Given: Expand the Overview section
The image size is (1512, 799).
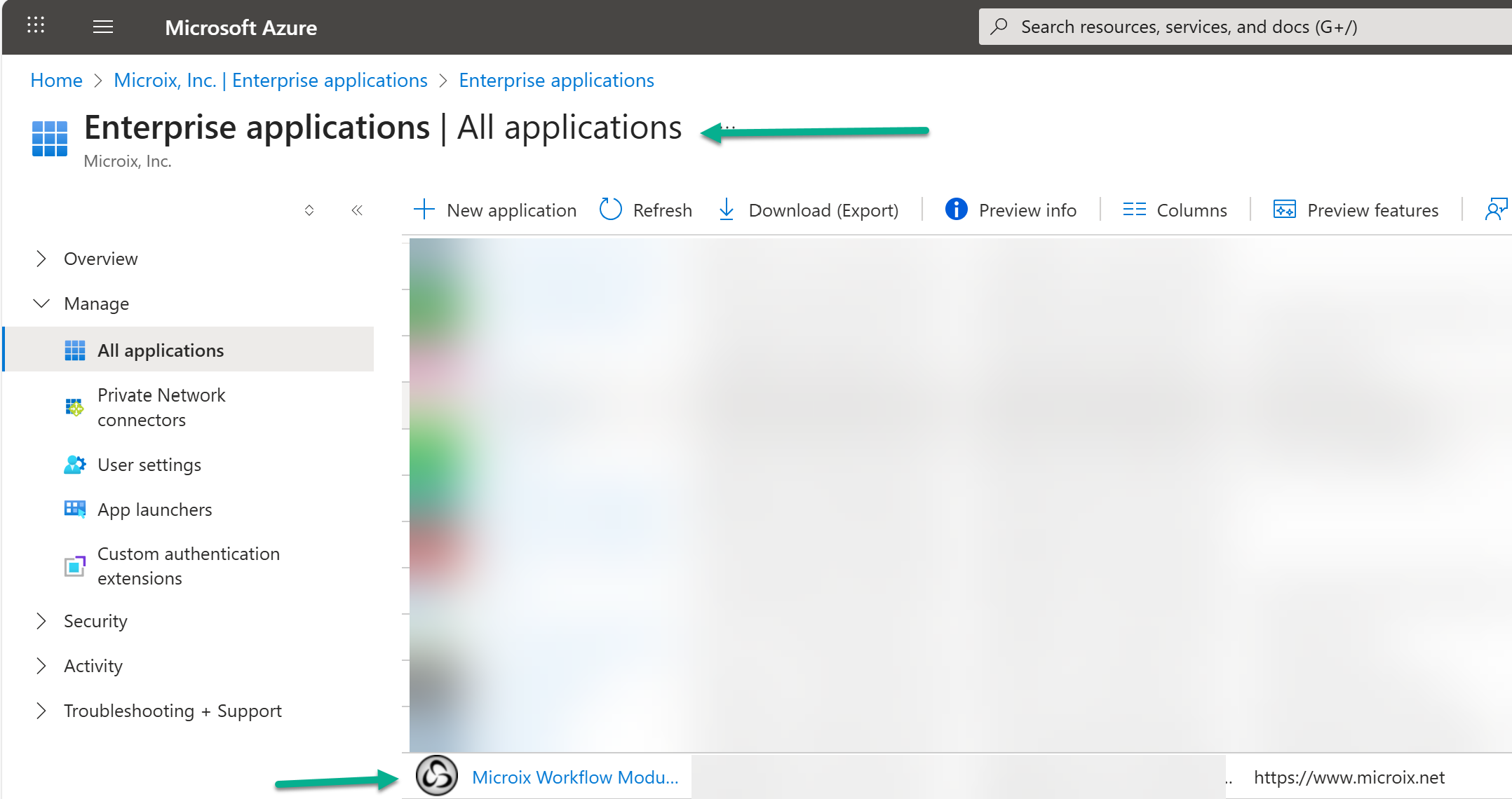Looking at the screenshot, I should tap(41, 259).
